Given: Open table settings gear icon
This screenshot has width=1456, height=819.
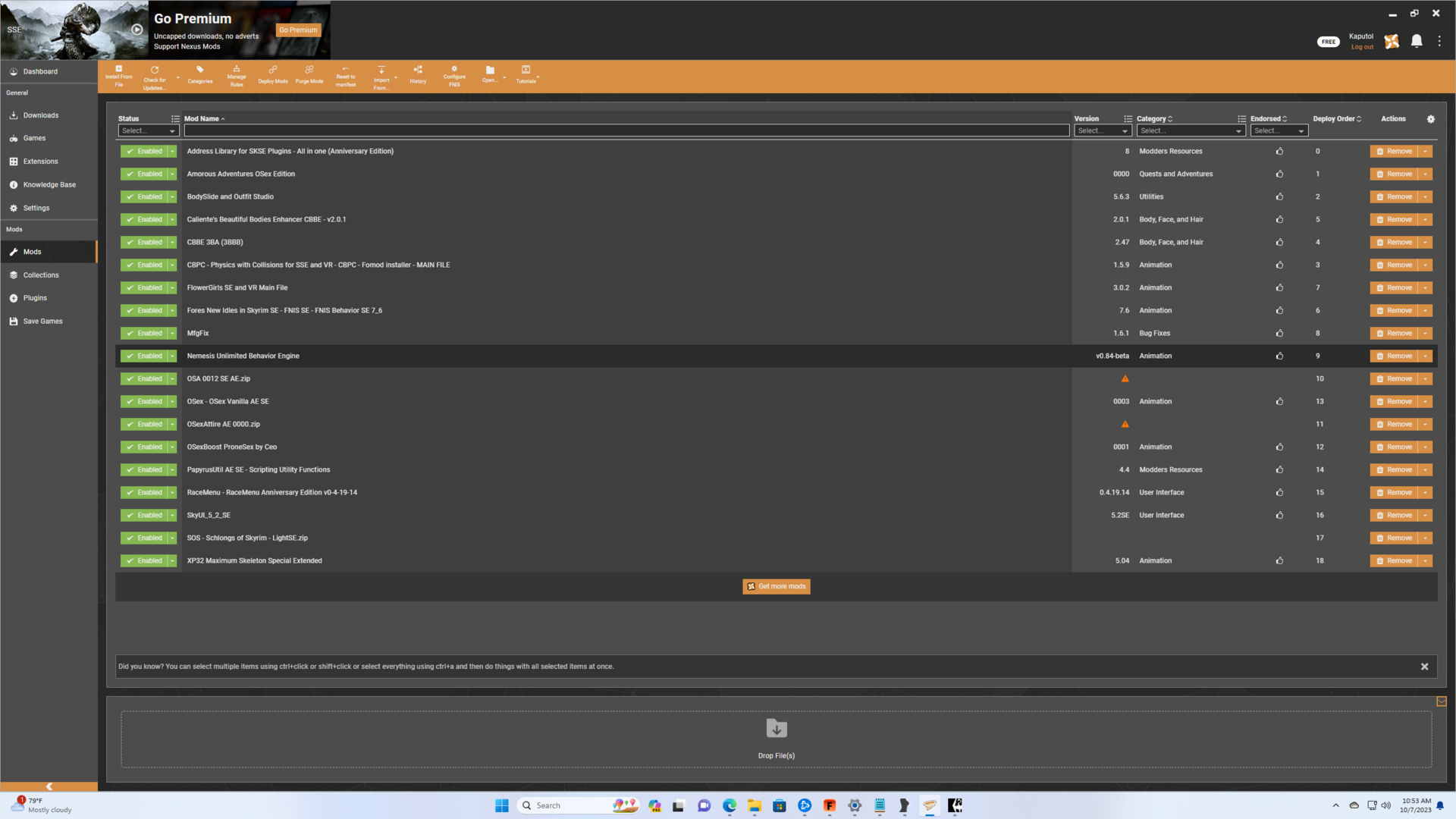Looking at the screenshot, I should (x=1431, y=119).
